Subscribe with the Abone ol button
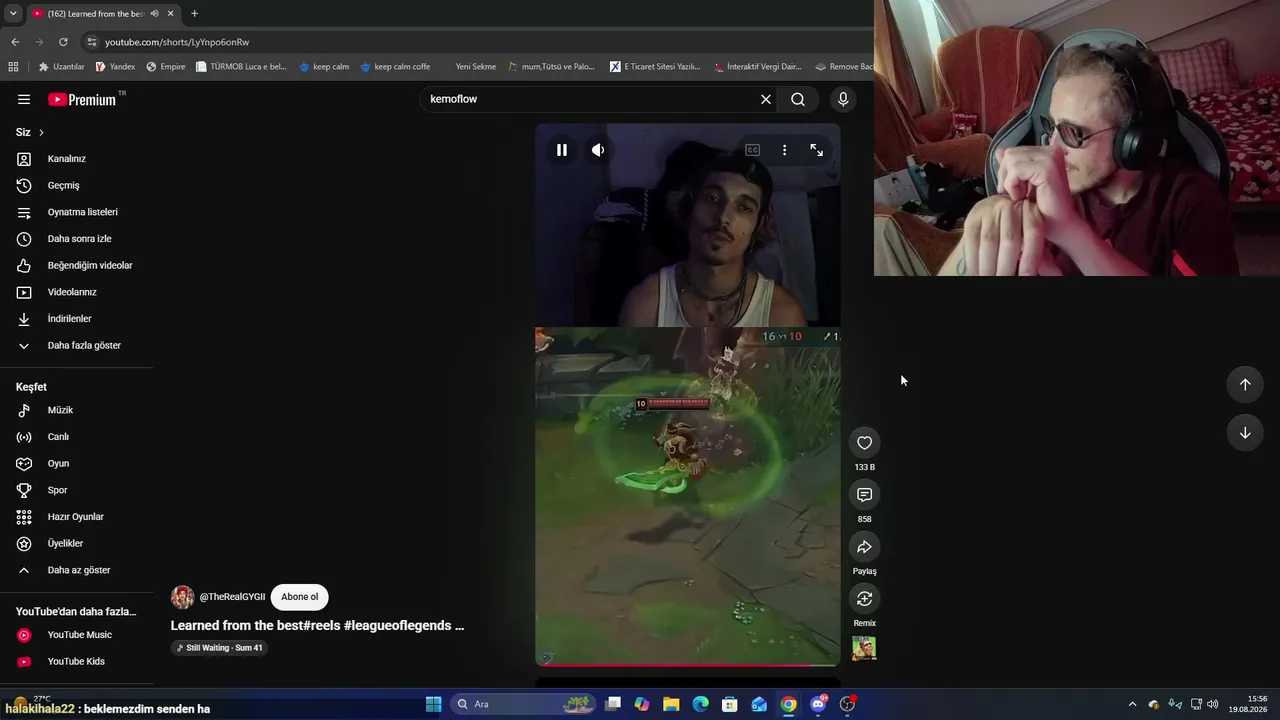This screenshot has width=1280, height=720. click(300, 597)
